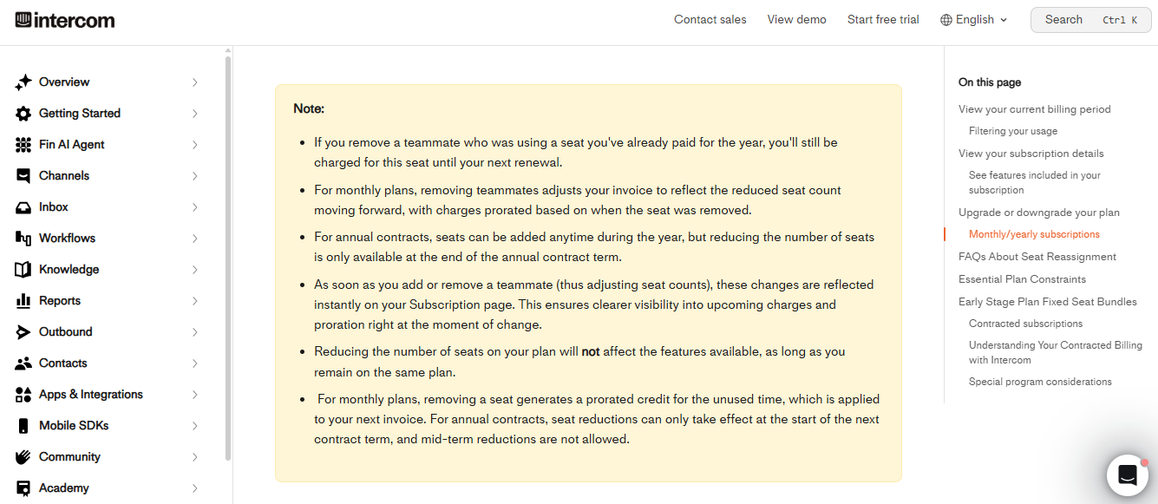
Task: Jump to Contracted subscriptions
Action: pyautogui.click(x=1025, y=324)
